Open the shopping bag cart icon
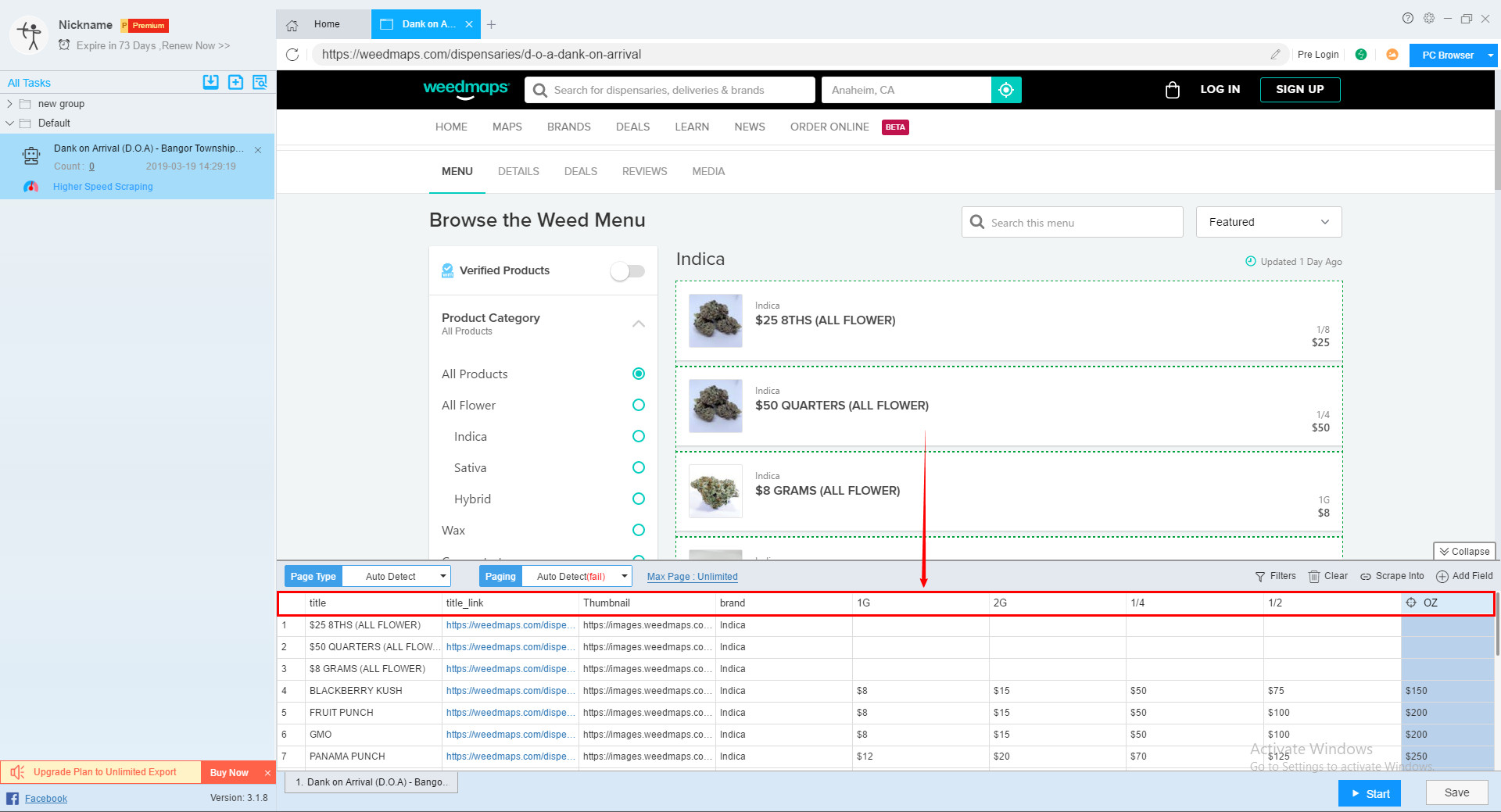Viewport: 1501px width, 812px height. pyautogui.click(x=1172, y=90)
